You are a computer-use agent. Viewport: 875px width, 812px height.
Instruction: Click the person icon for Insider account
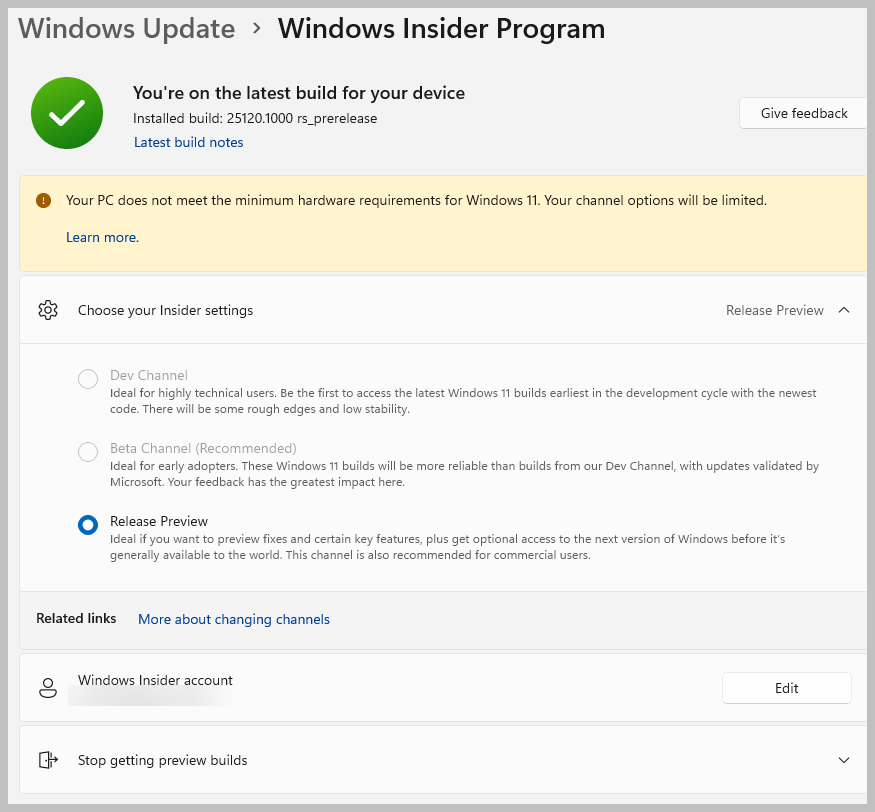pos(47,688)
